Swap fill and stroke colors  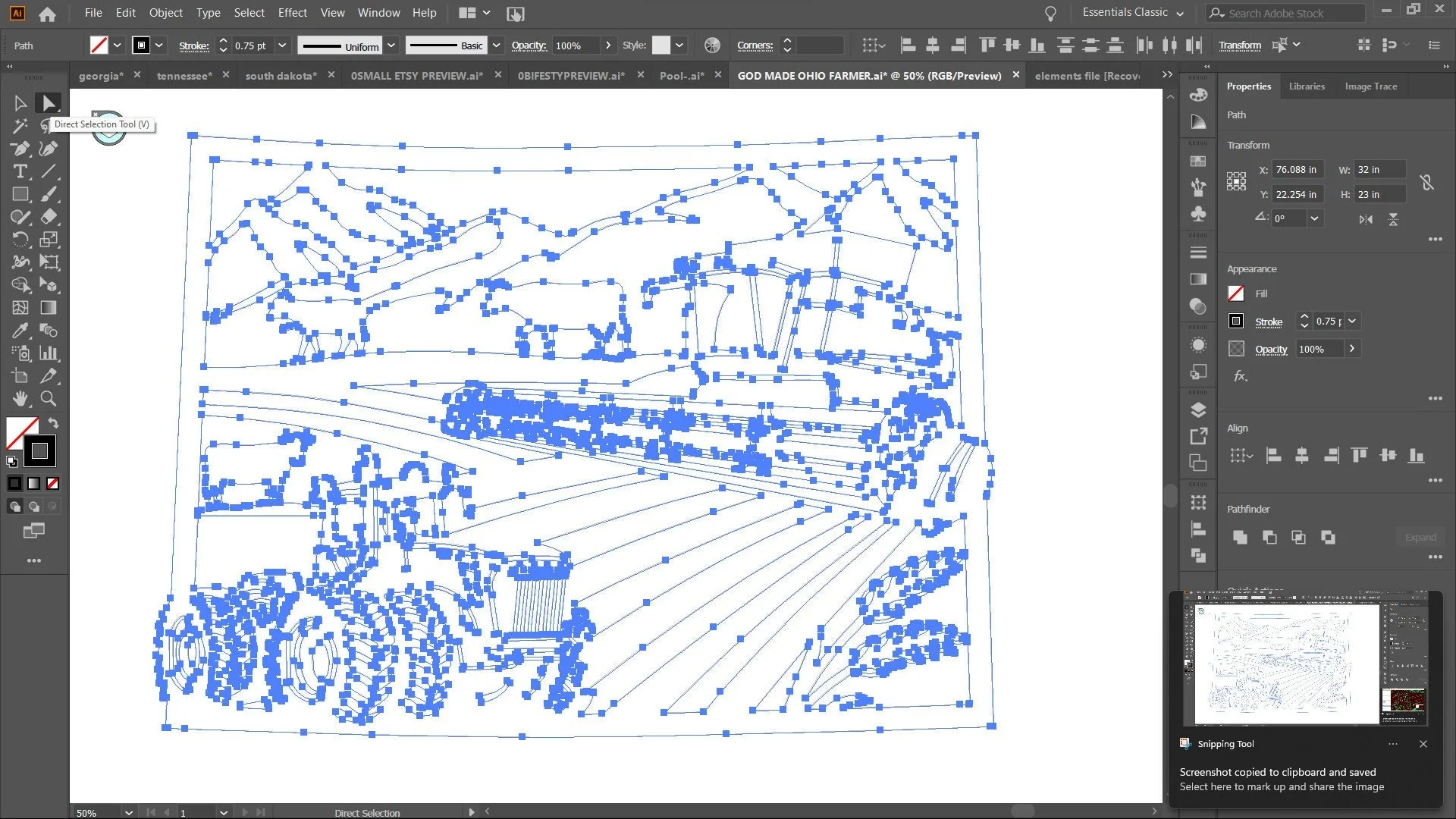click(x=53, y=422)
